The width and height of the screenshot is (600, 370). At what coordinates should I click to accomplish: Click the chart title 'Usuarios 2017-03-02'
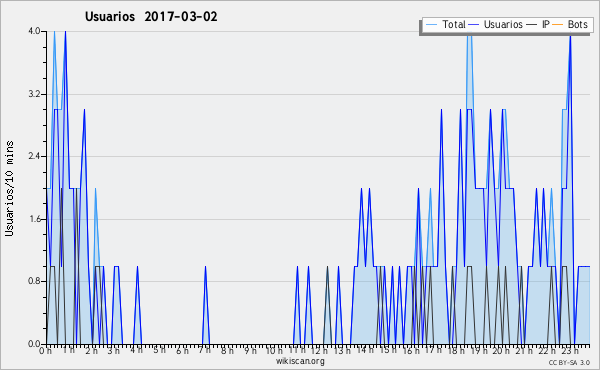pos(151,16)
